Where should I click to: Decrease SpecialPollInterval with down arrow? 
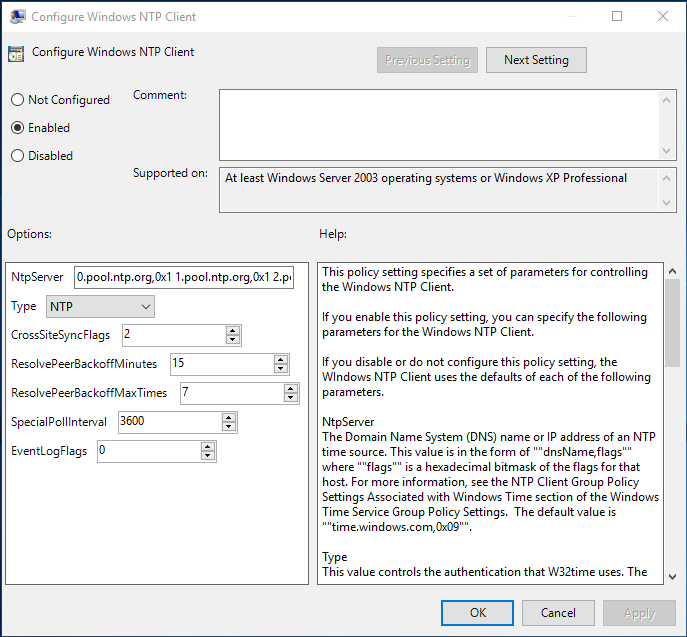coord(229,427)
